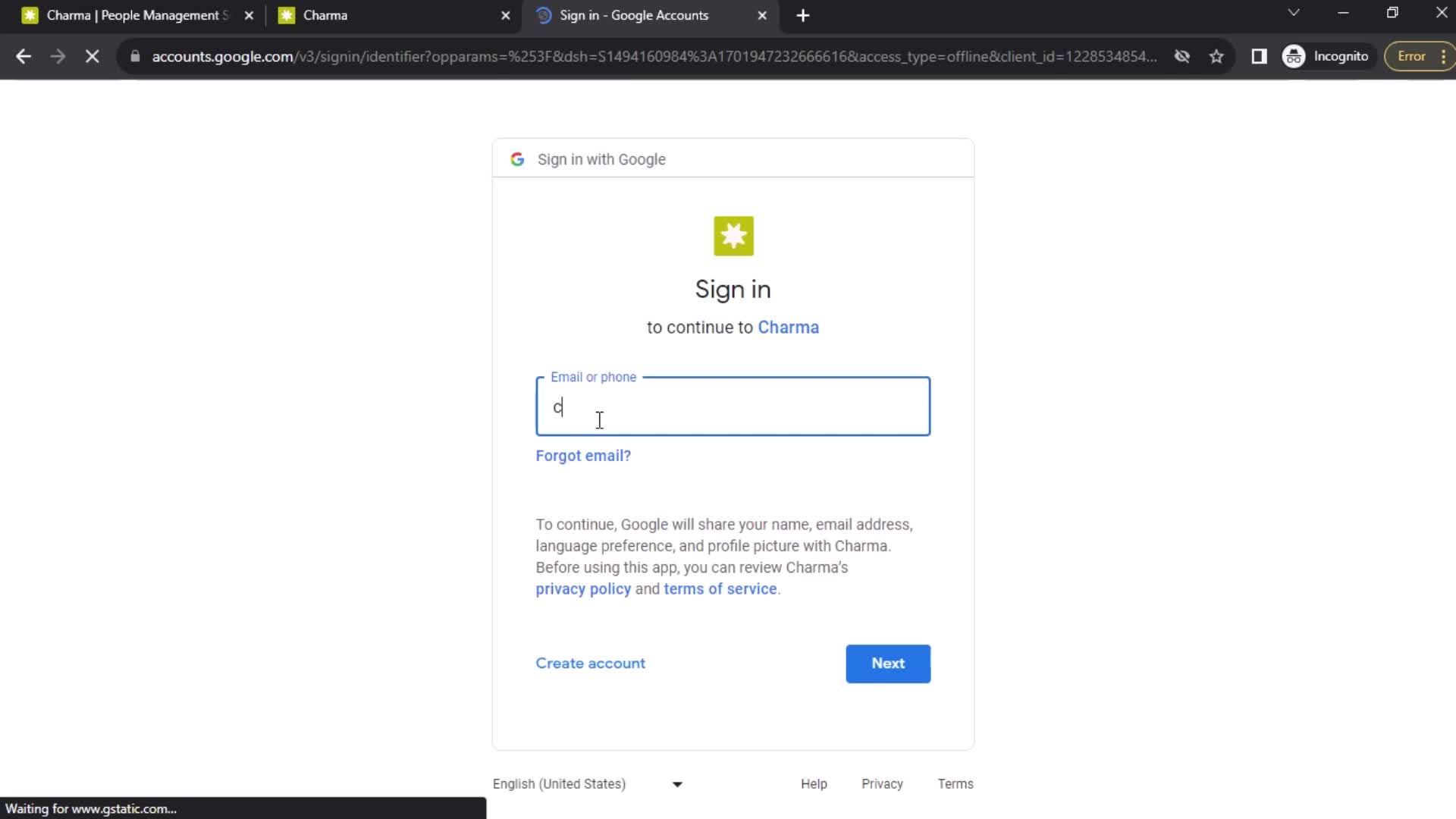Close the Sign in Google Accounts tab
This screenshot has height=819, width=1456.
point(762,15)
